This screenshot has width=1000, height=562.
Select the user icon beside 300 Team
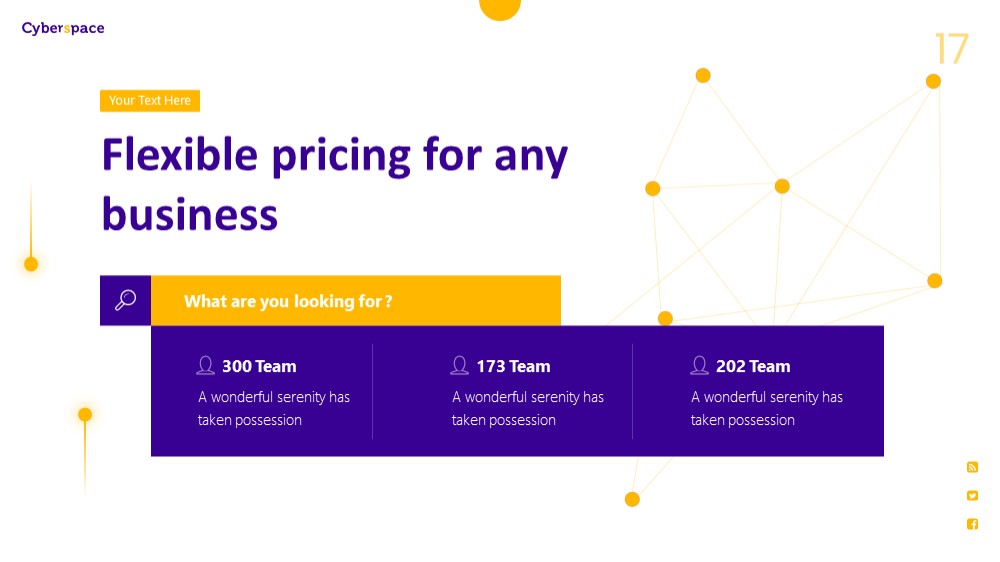coord(205,366)
